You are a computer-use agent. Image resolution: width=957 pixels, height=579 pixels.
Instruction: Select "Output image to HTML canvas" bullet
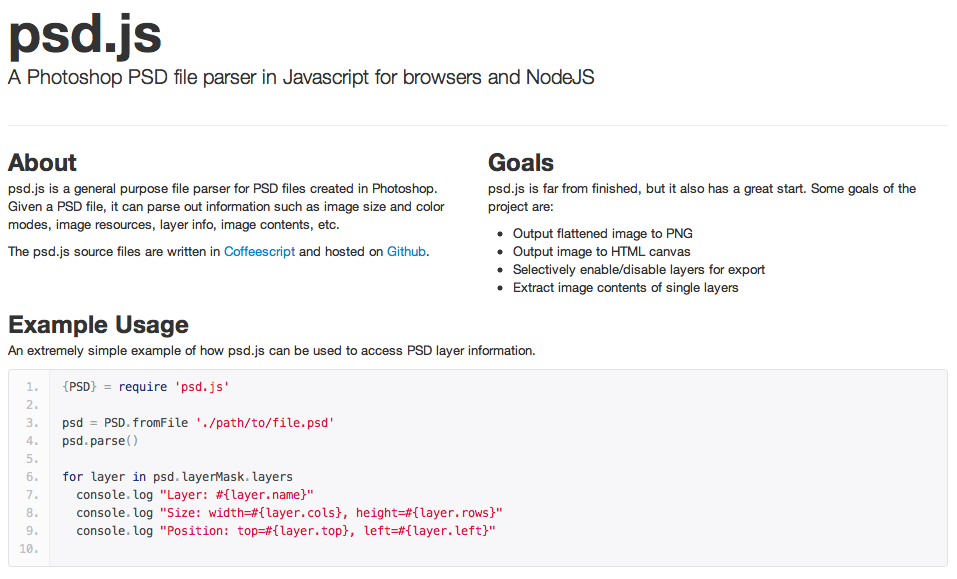(x=601, y=252)
